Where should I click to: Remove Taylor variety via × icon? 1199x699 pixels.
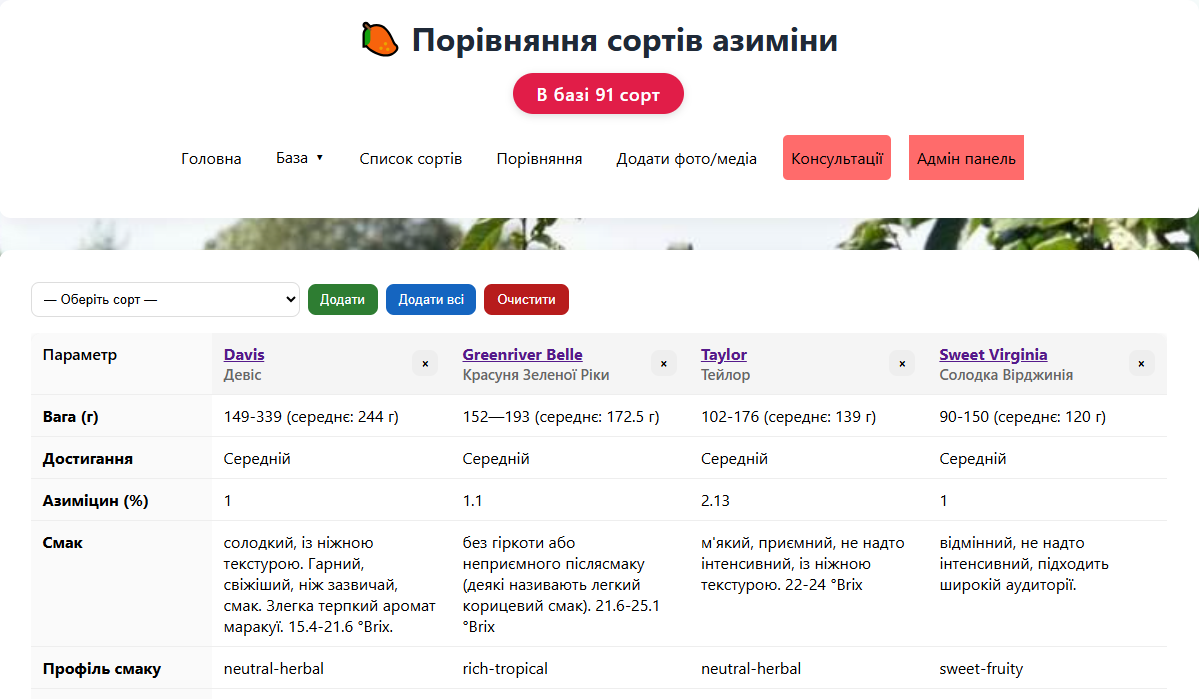pyautogui.click(x=902, y=364)
